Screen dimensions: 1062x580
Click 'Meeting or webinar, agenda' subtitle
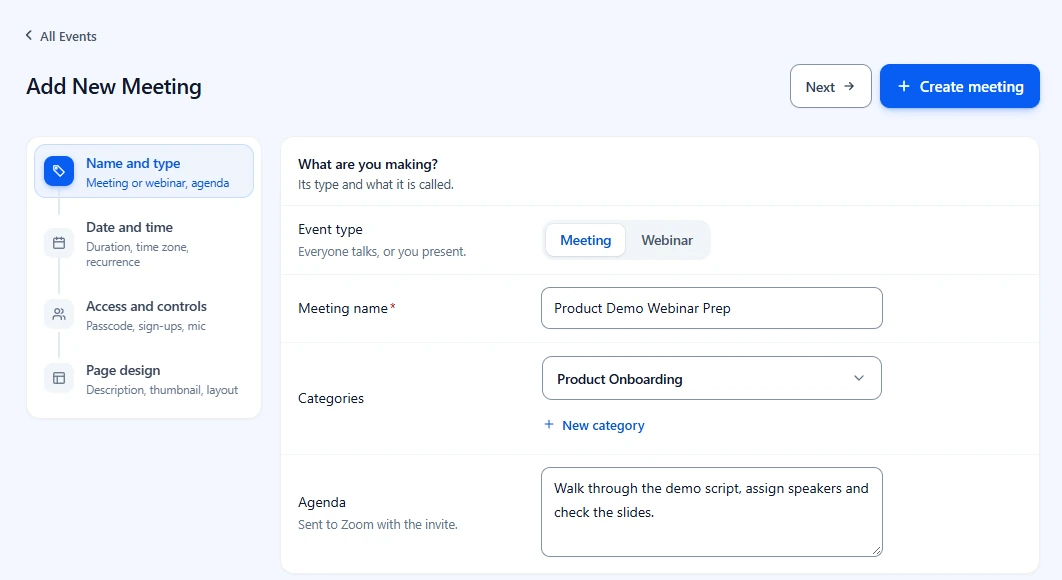click(x=157, y=183)
